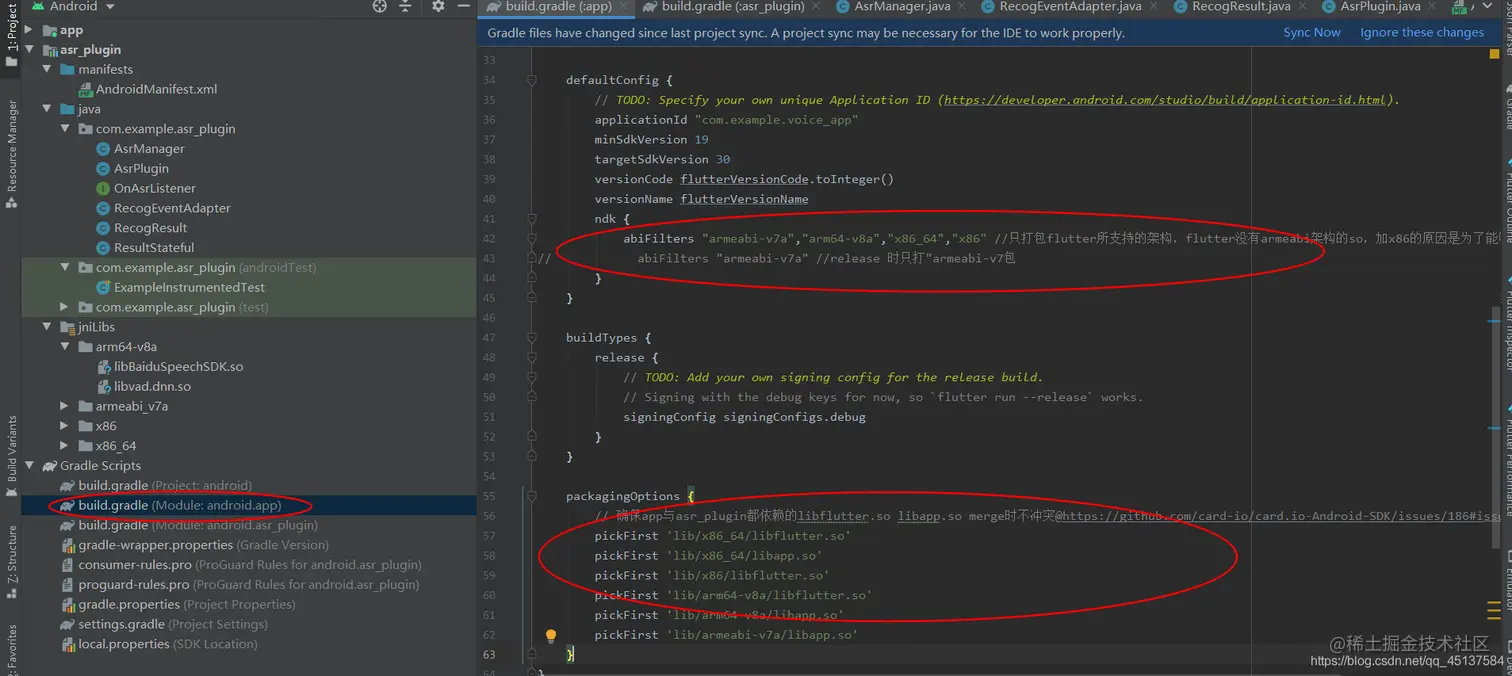
Task: Expand the app module node
Action: [x=29, y=30]
